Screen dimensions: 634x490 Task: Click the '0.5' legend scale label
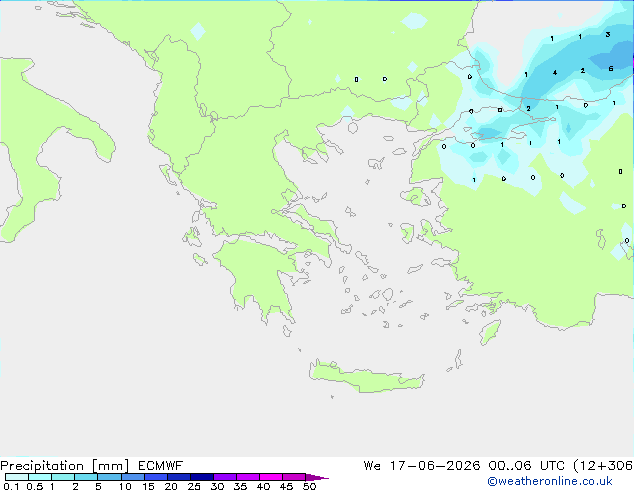35,486
